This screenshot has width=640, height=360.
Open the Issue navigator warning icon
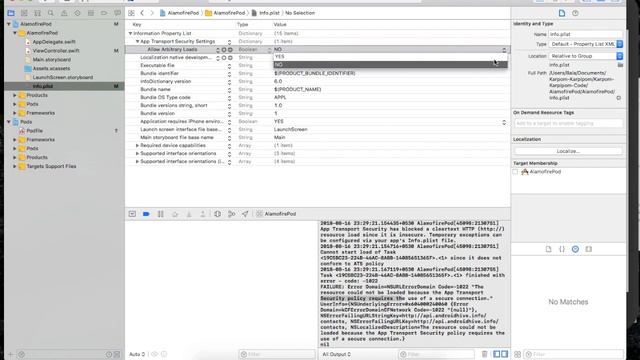(64, 13)
